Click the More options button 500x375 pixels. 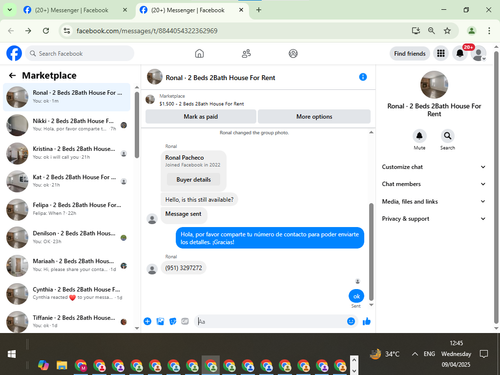coord(314,116)
